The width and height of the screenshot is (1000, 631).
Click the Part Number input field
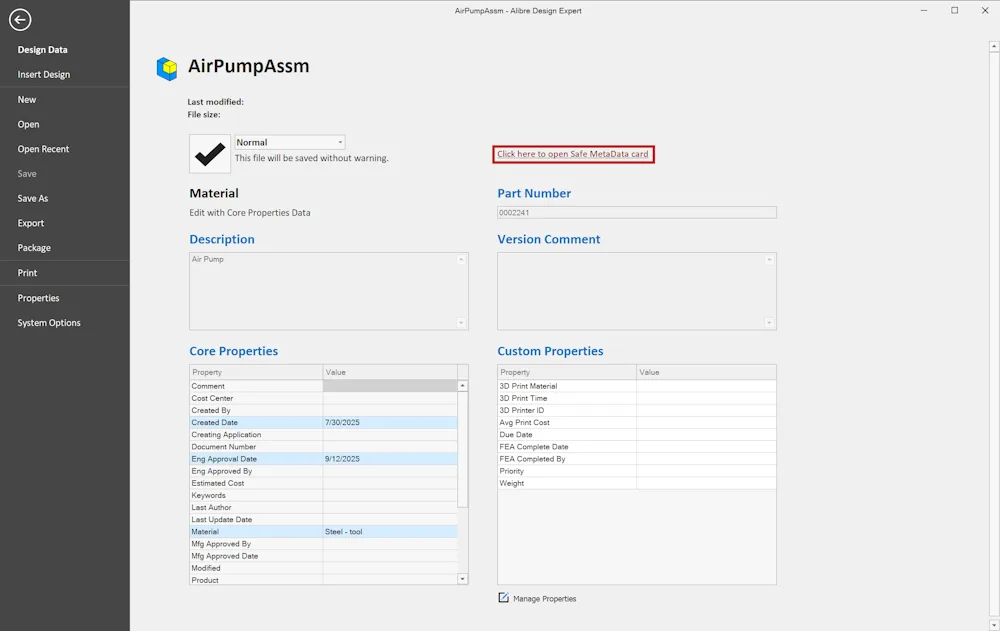click(x=636, y=212)
